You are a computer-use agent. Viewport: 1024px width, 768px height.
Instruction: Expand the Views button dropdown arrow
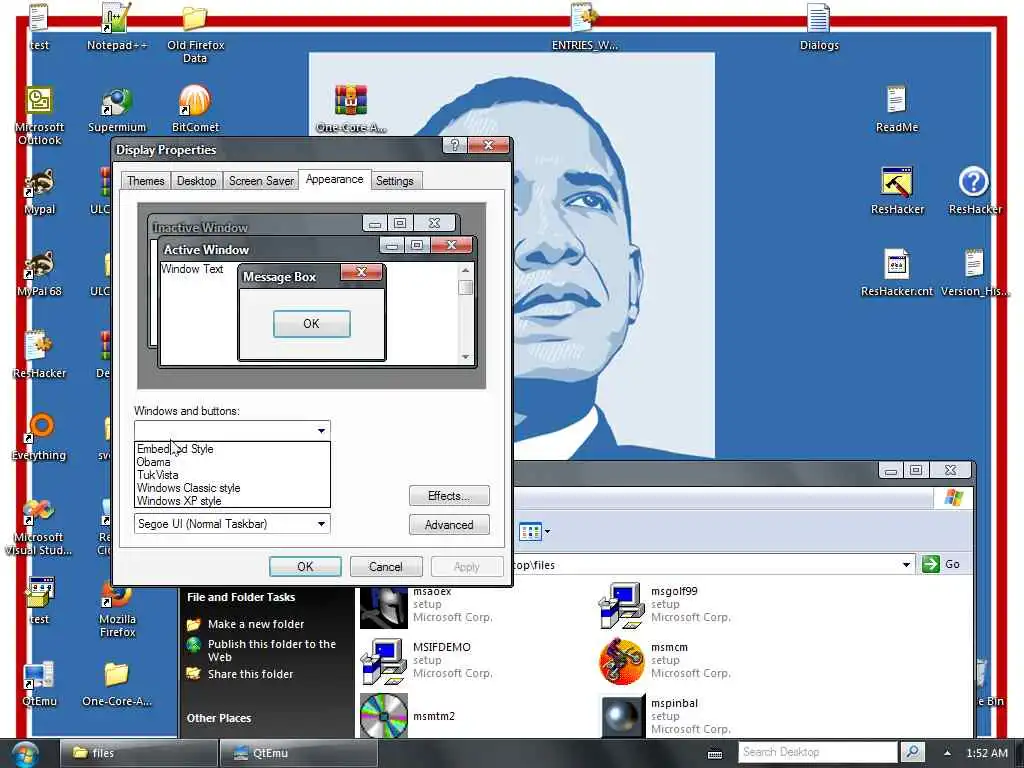pos(547,532)
